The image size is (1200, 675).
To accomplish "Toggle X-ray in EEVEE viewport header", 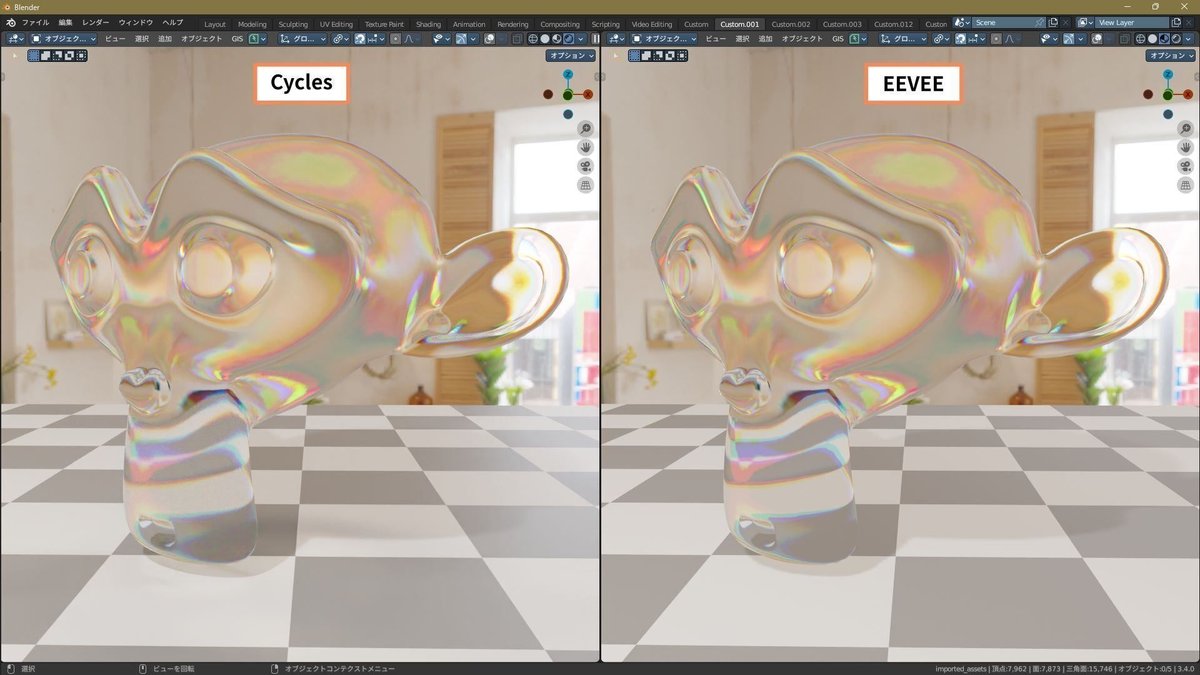I will pos(1124,39).
